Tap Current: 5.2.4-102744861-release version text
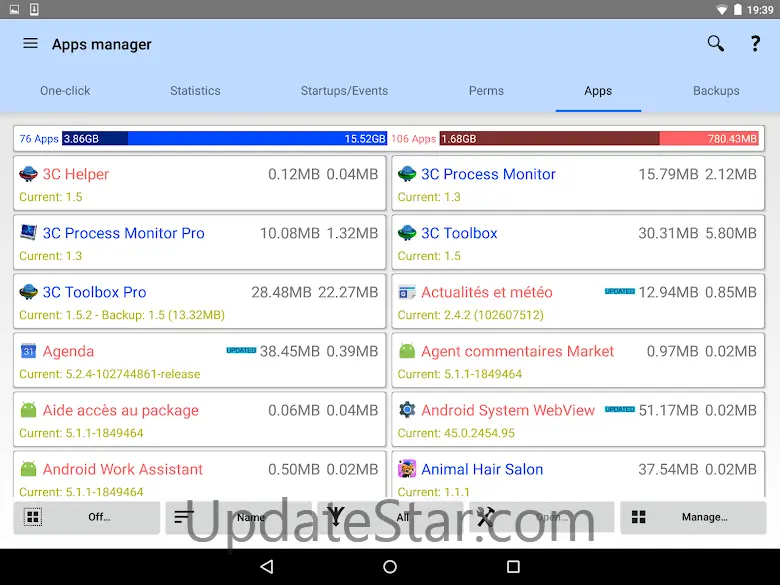This screenshot has height=585, width=780. pyautogui.click(x=109, y=374)
